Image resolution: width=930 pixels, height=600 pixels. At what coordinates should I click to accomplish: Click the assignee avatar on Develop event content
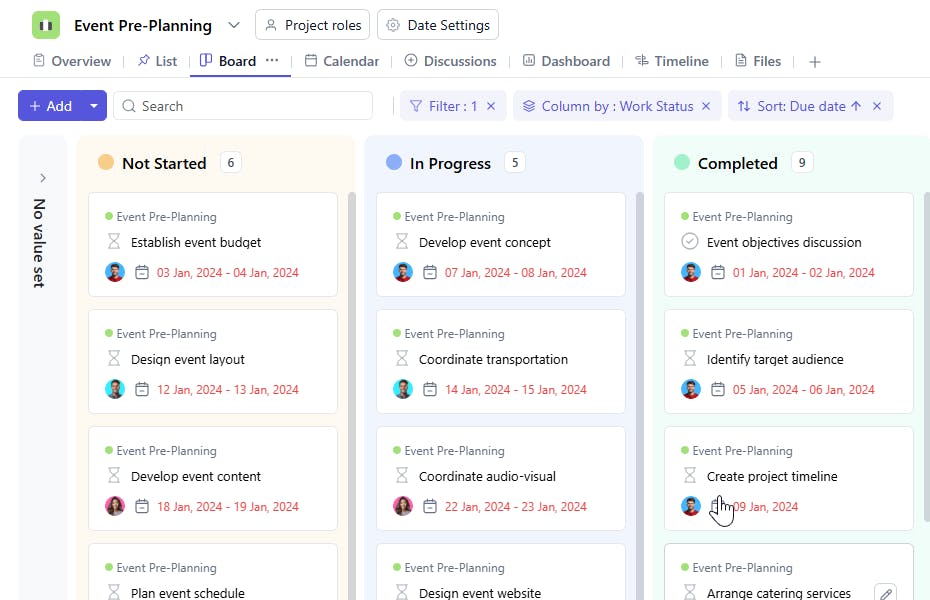115,506
